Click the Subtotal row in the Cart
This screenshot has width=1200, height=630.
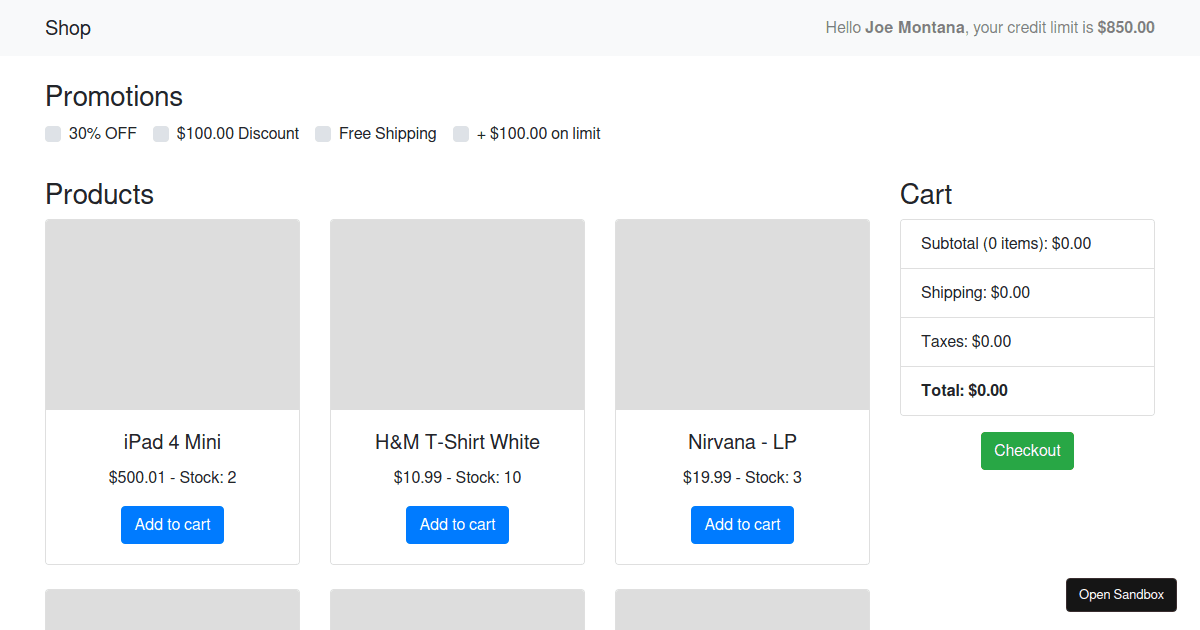click(1006, 243)
